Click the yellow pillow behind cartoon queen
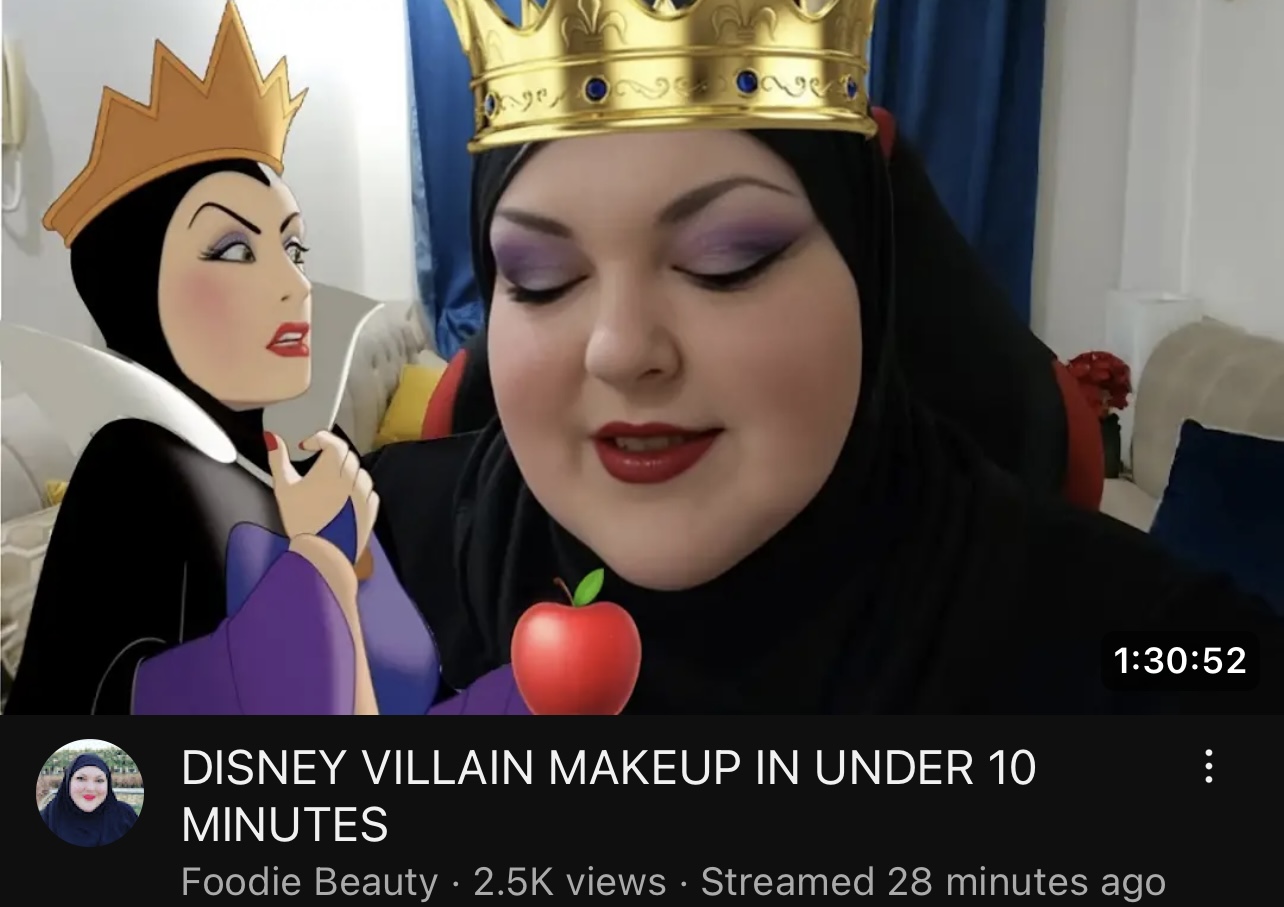Screen dimensions: 1284x907 click(x=408, y=402)
